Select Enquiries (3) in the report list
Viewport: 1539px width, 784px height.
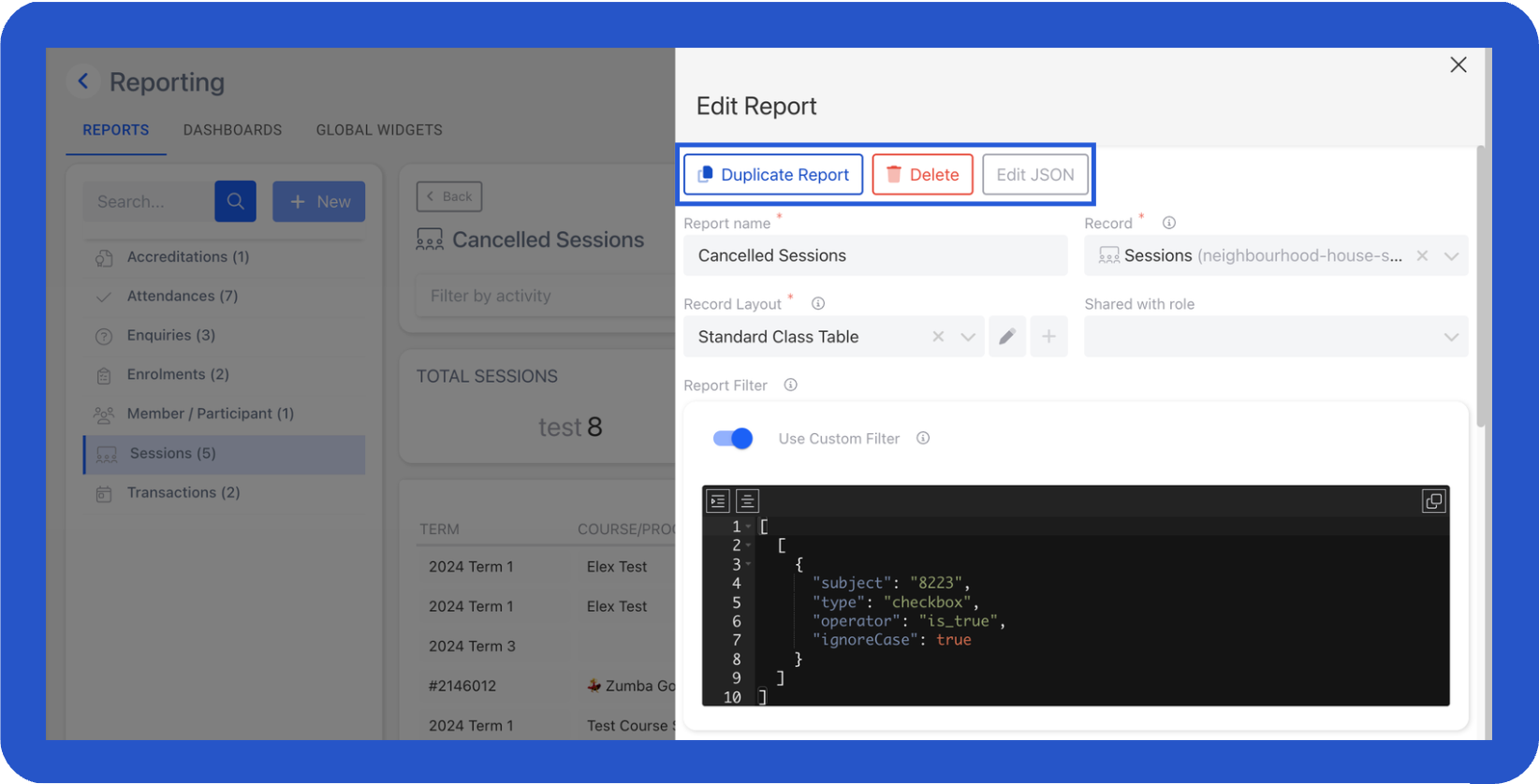pos(225,336)
